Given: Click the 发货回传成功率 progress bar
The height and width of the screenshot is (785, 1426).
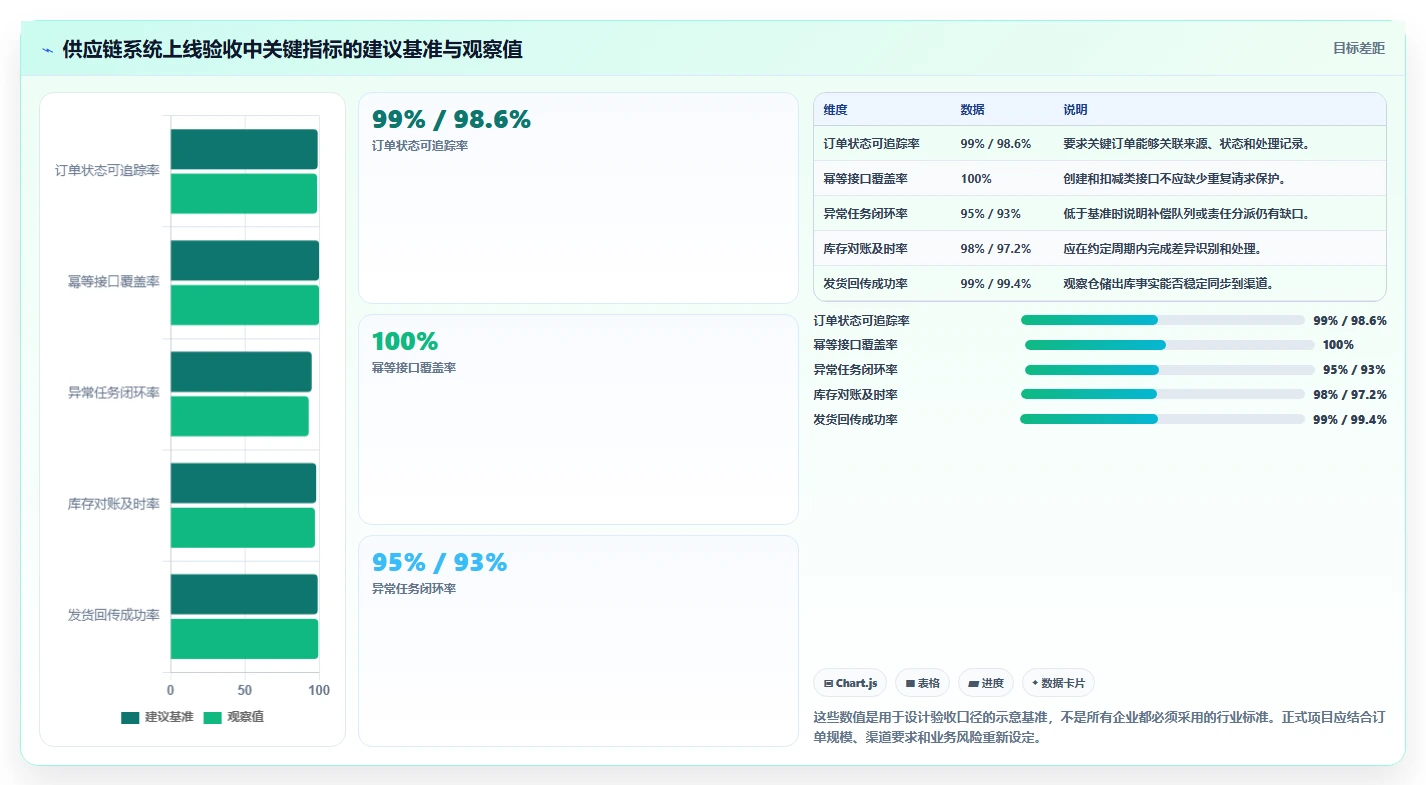Looking at the screenshot, I should (1163, 419).
